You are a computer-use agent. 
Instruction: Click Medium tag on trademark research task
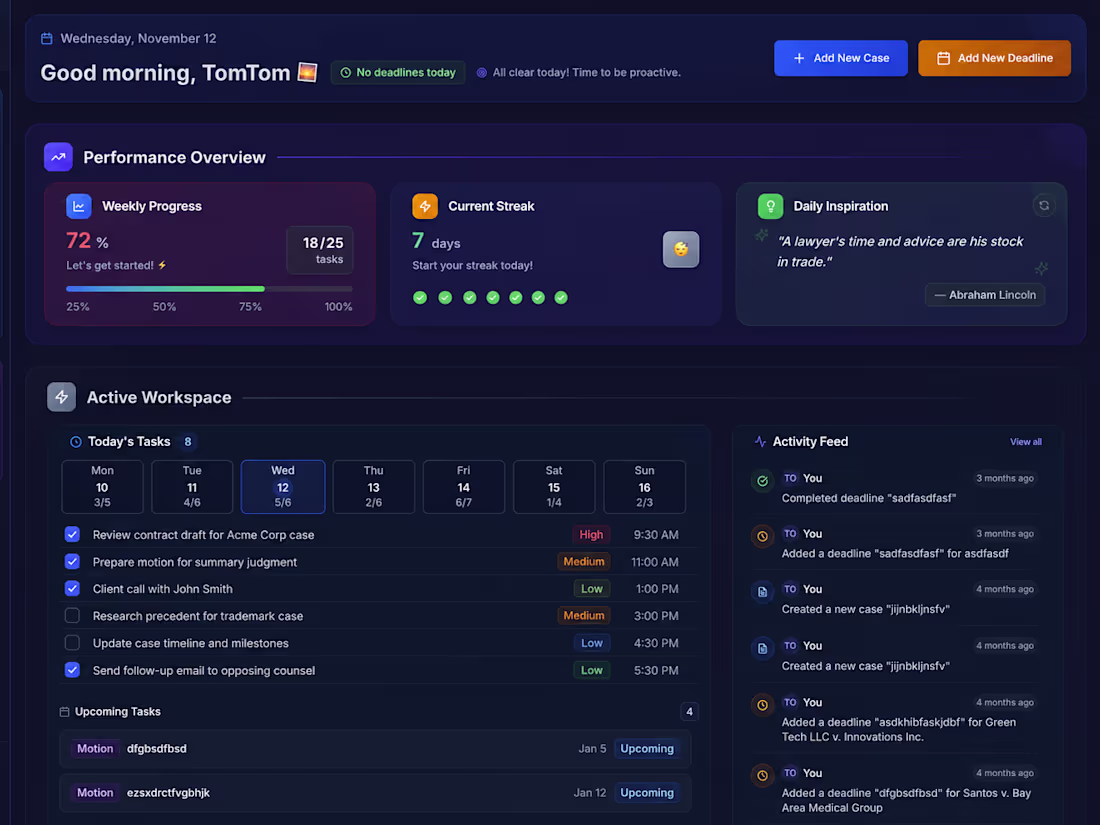(x=584, y=616)
